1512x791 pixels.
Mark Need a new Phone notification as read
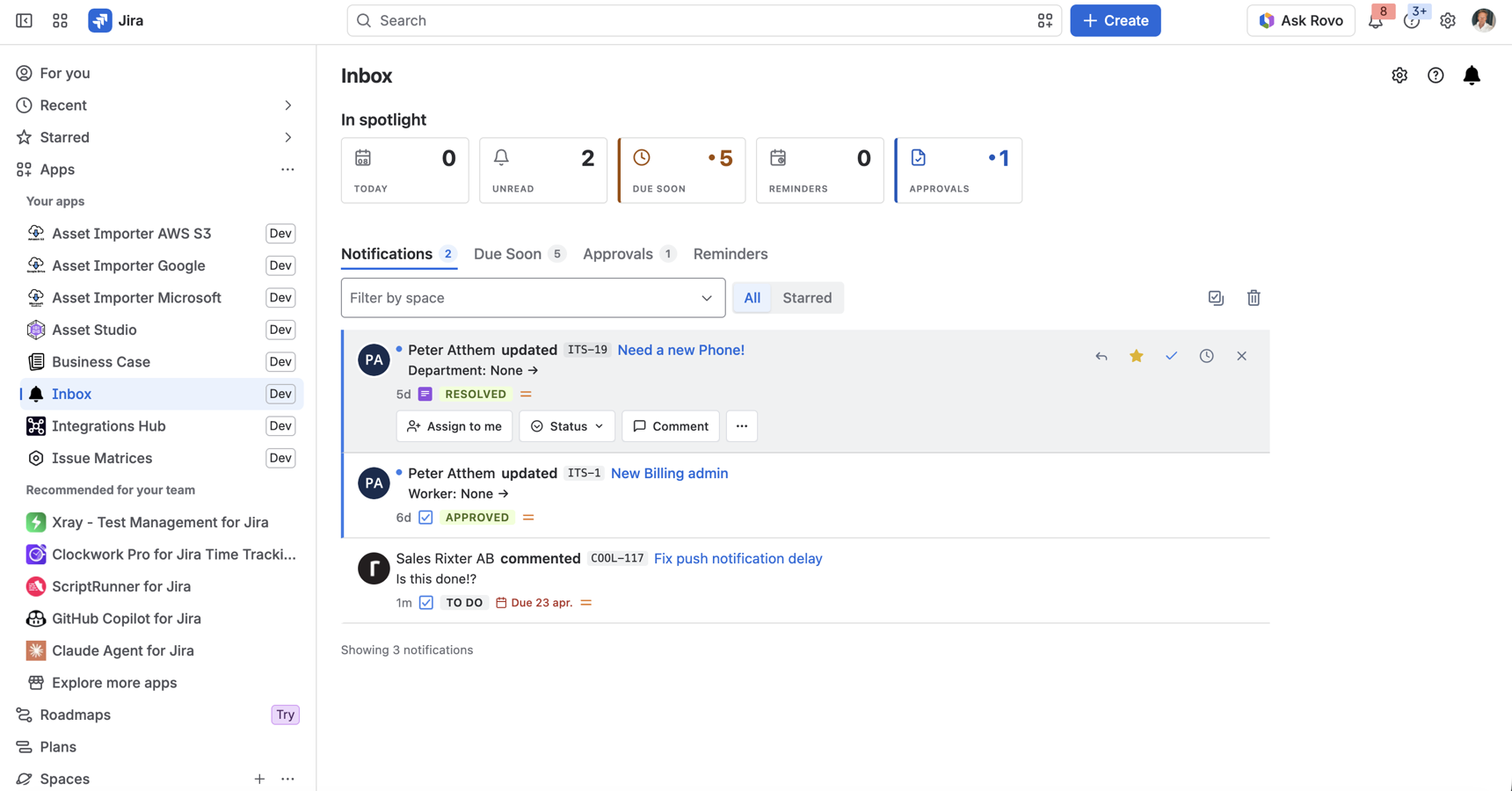coord(1171,356)
